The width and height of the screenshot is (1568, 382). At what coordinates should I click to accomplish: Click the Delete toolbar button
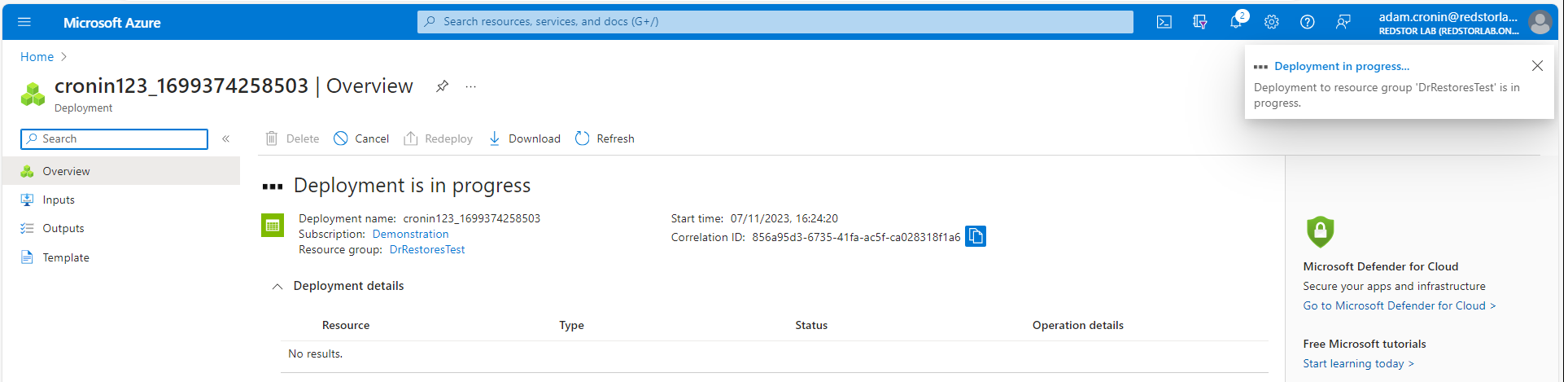pos(292,138)
